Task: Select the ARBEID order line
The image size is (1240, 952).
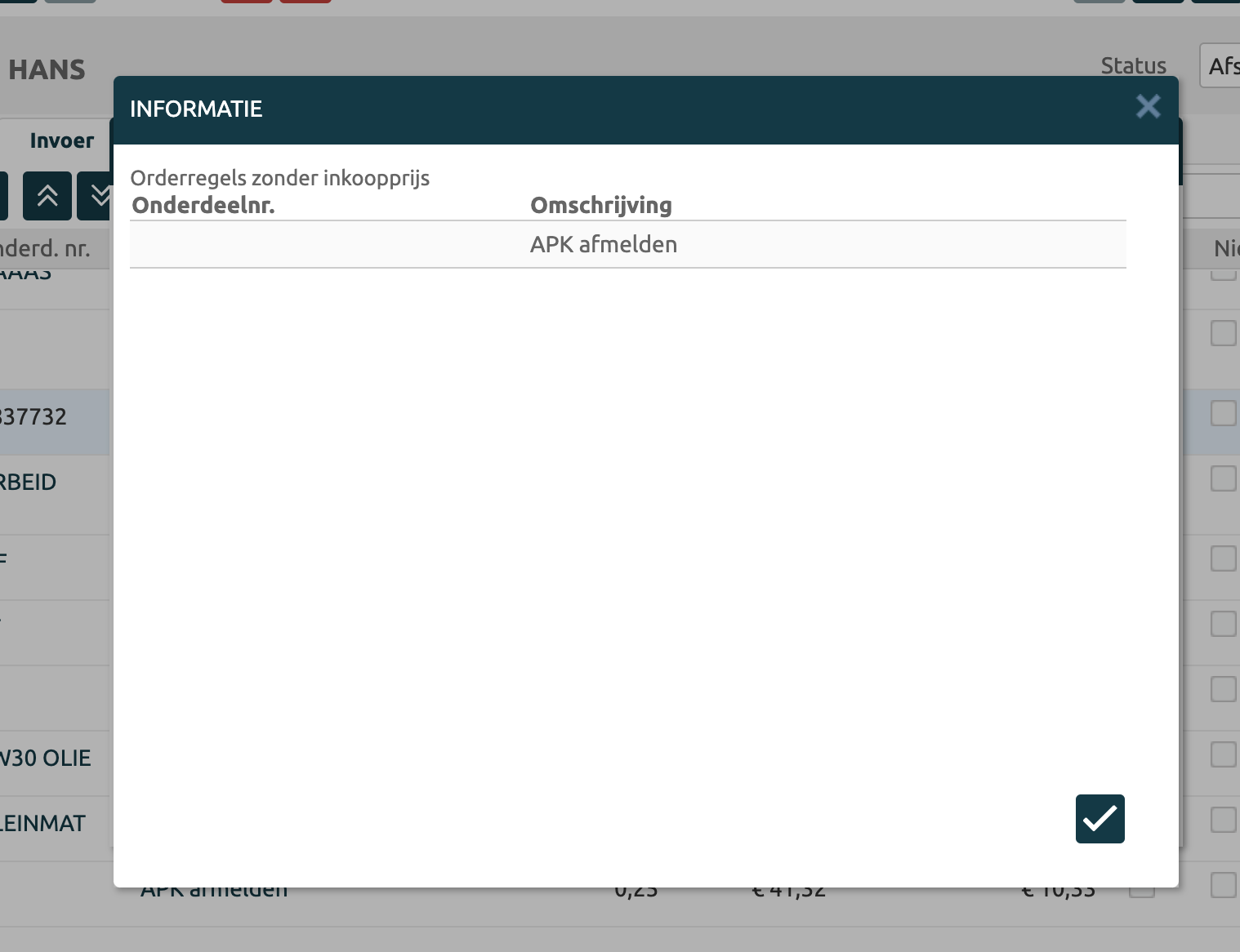Action: pyautogui.click(x=28, y=483)
